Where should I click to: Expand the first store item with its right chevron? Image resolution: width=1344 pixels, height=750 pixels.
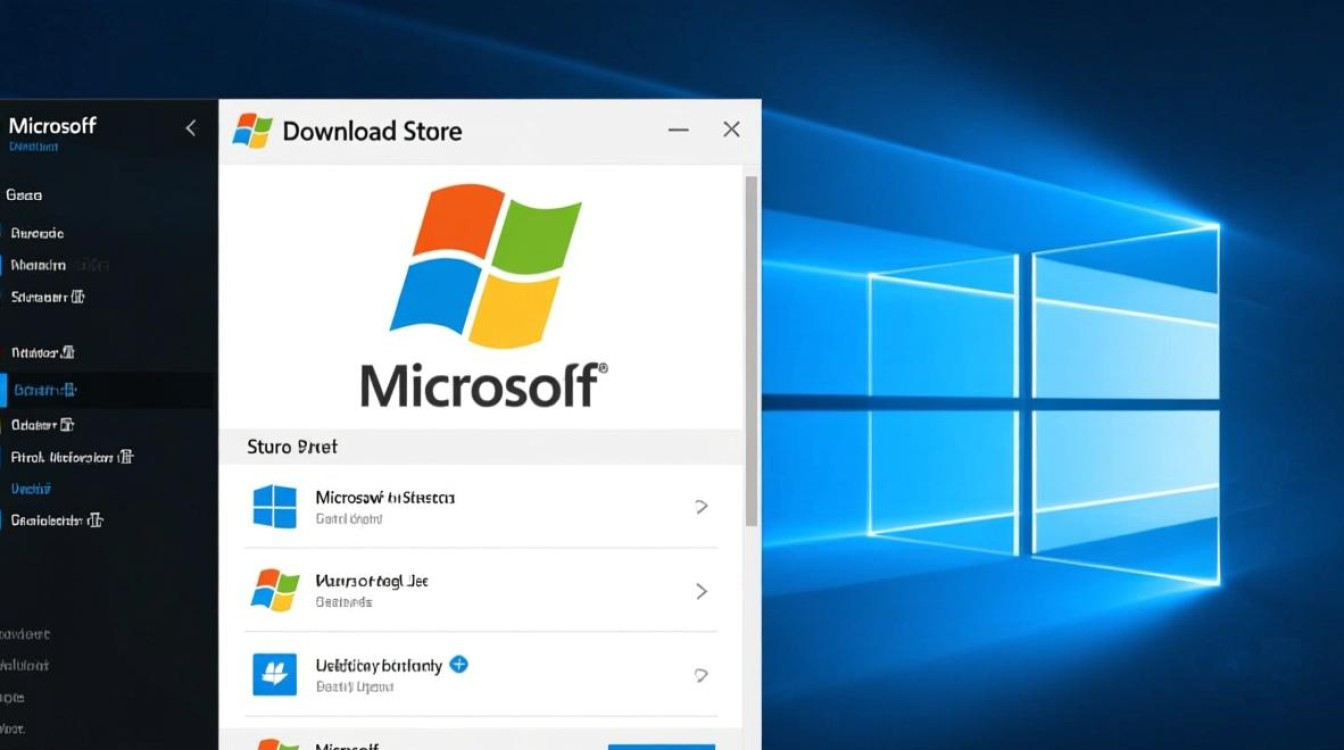pos(701,506)
